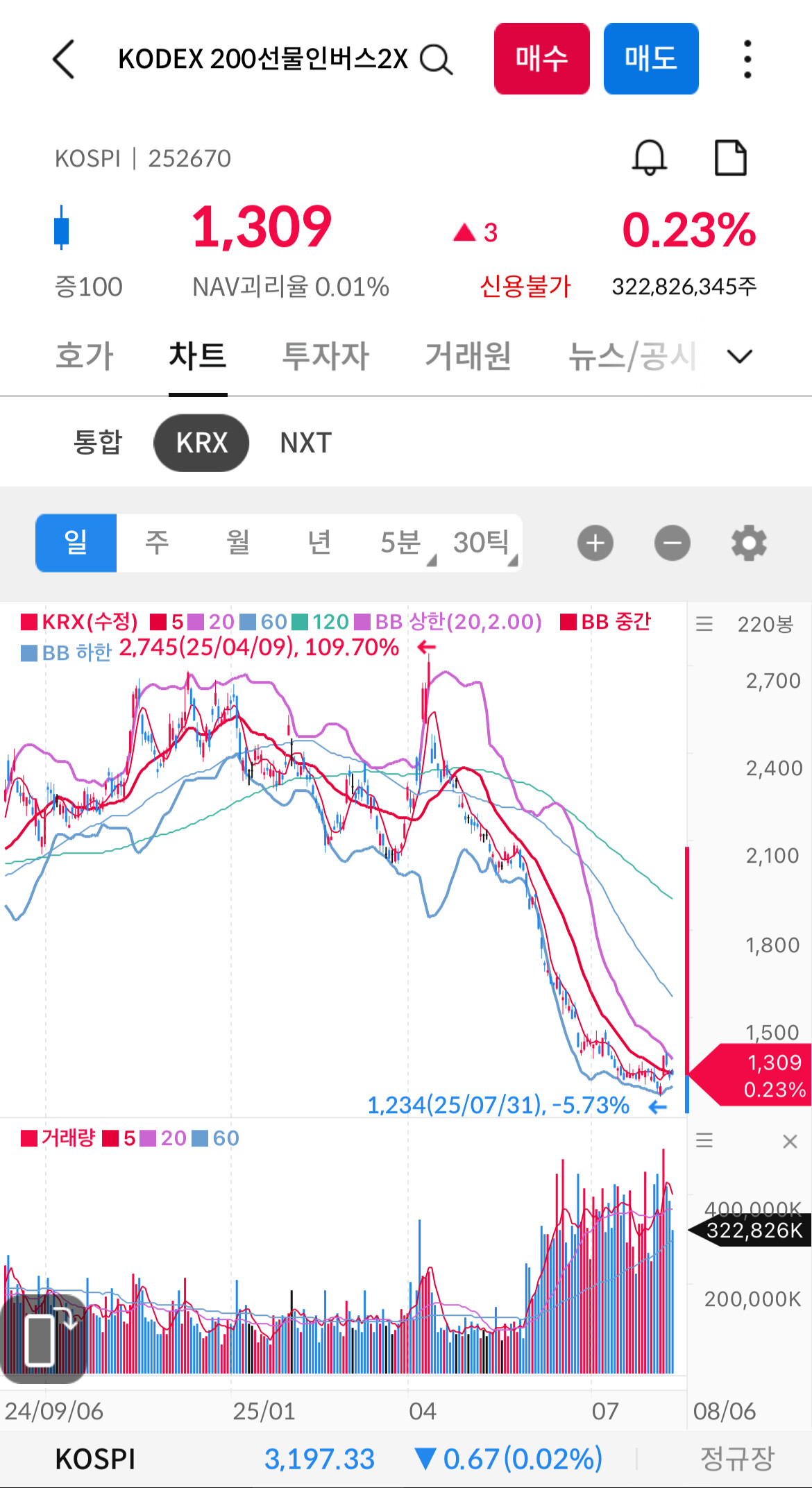The width and height of the screenshot is (812, 1488).
Task: Tap the blue 매도 sell button
Action: 651,58
